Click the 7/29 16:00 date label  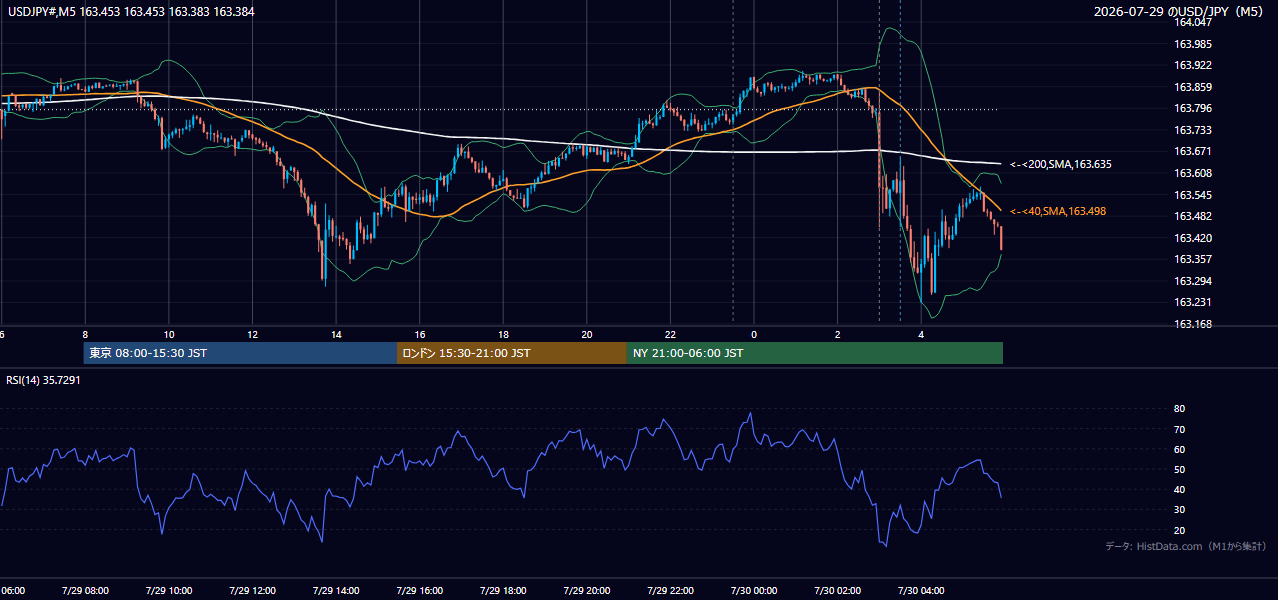pyautogui.click(x=419, y=591)
